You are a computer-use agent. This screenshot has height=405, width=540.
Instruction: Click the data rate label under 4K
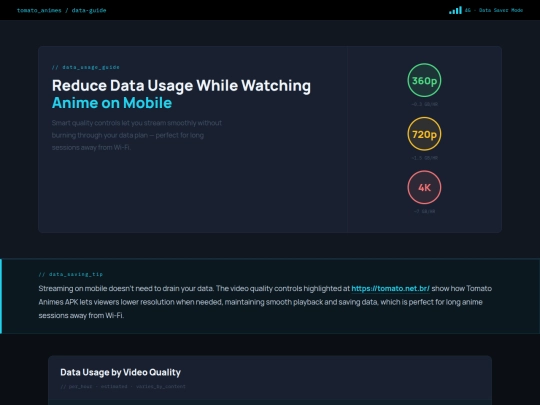[x=424, y=211]
